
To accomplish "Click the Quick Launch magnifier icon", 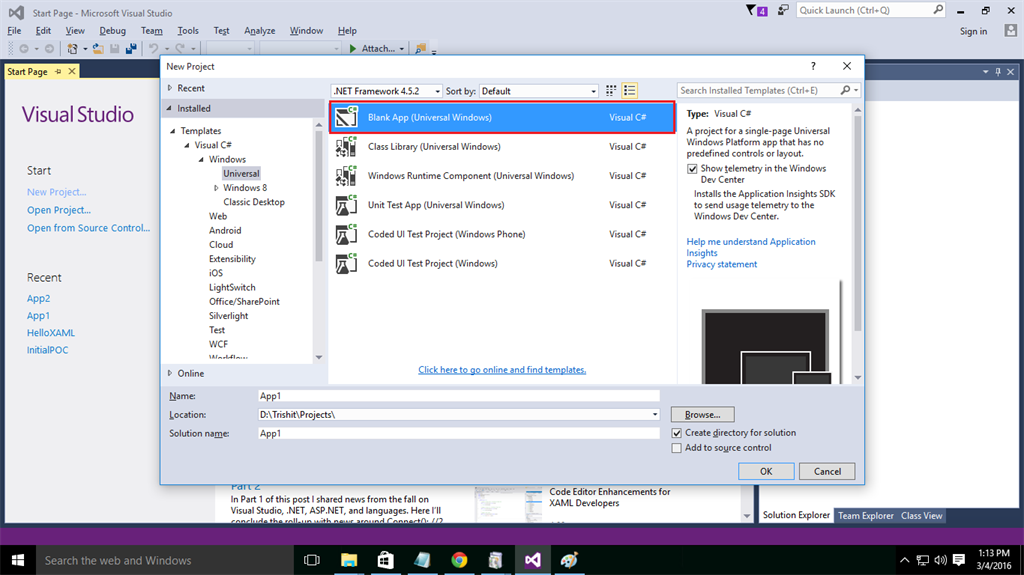I will (x=938, y=10).
